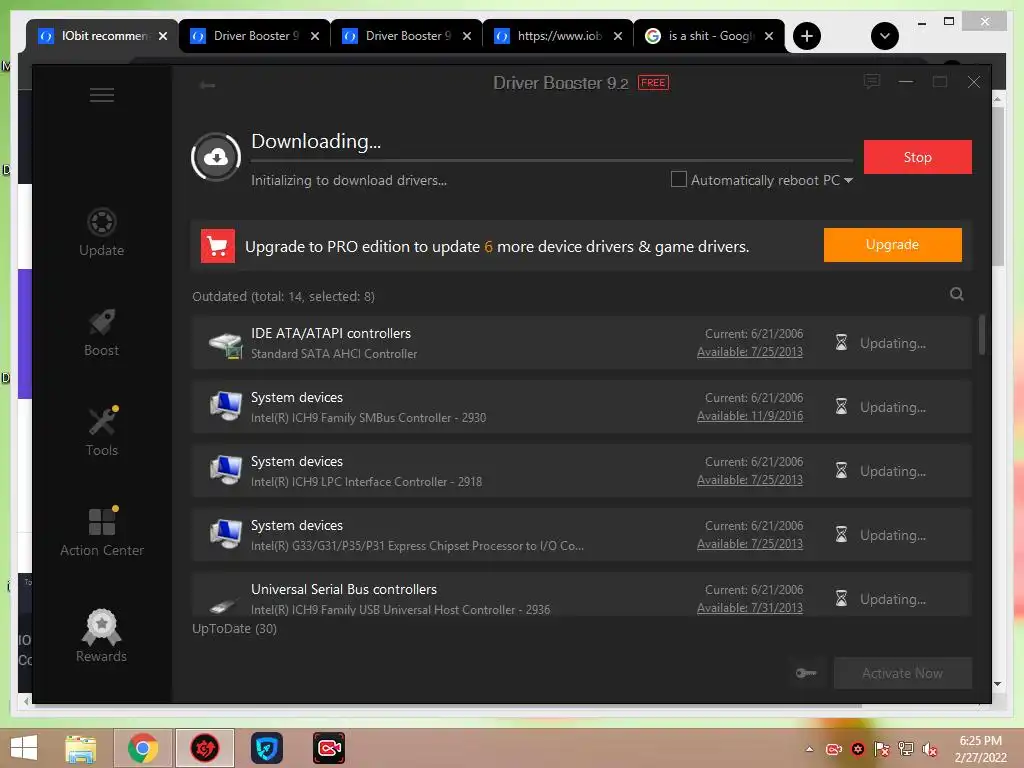Viewport: 1024px width, 768px height.
Task: Enable Automatically reboot PC checkbox
Action: [x=679, y=179]
